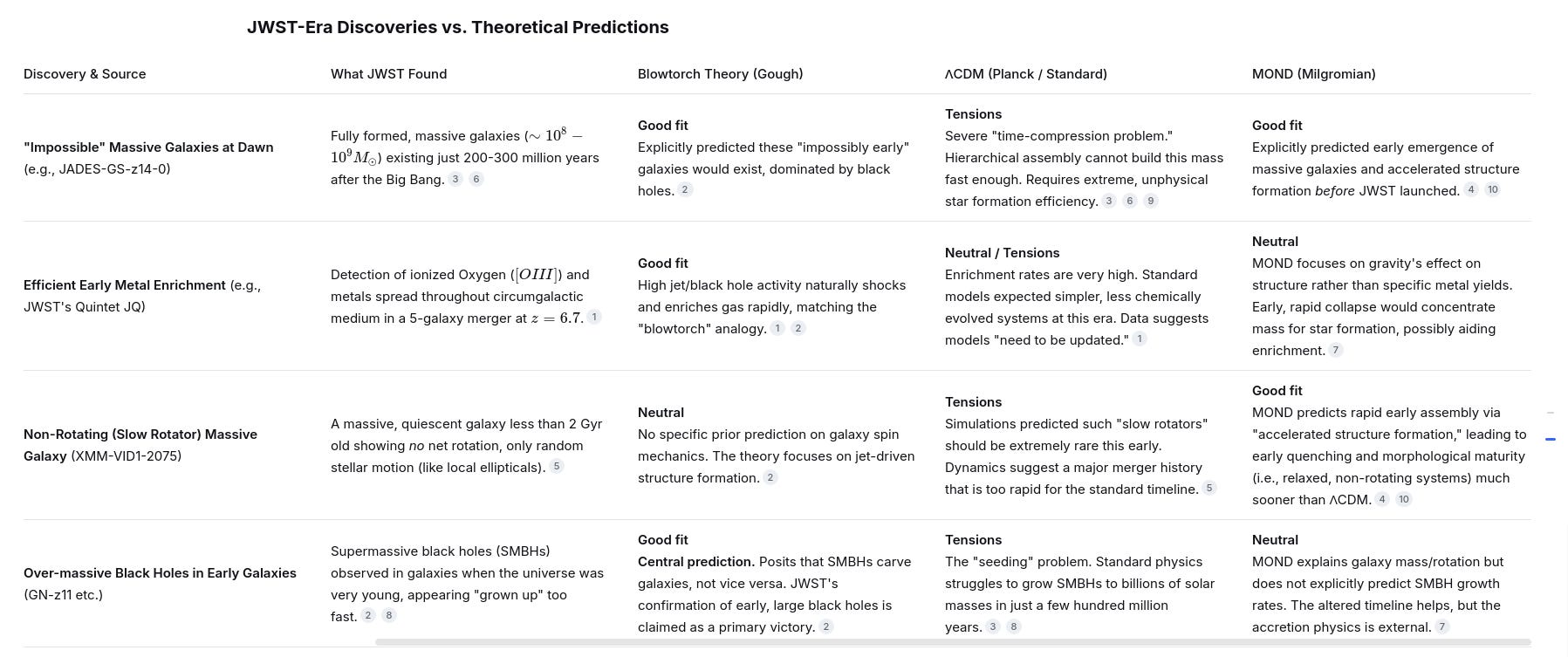1568x657 pixels.
Task: Click citation 6 after "after the Big Bang"
Action: point(476,179)
